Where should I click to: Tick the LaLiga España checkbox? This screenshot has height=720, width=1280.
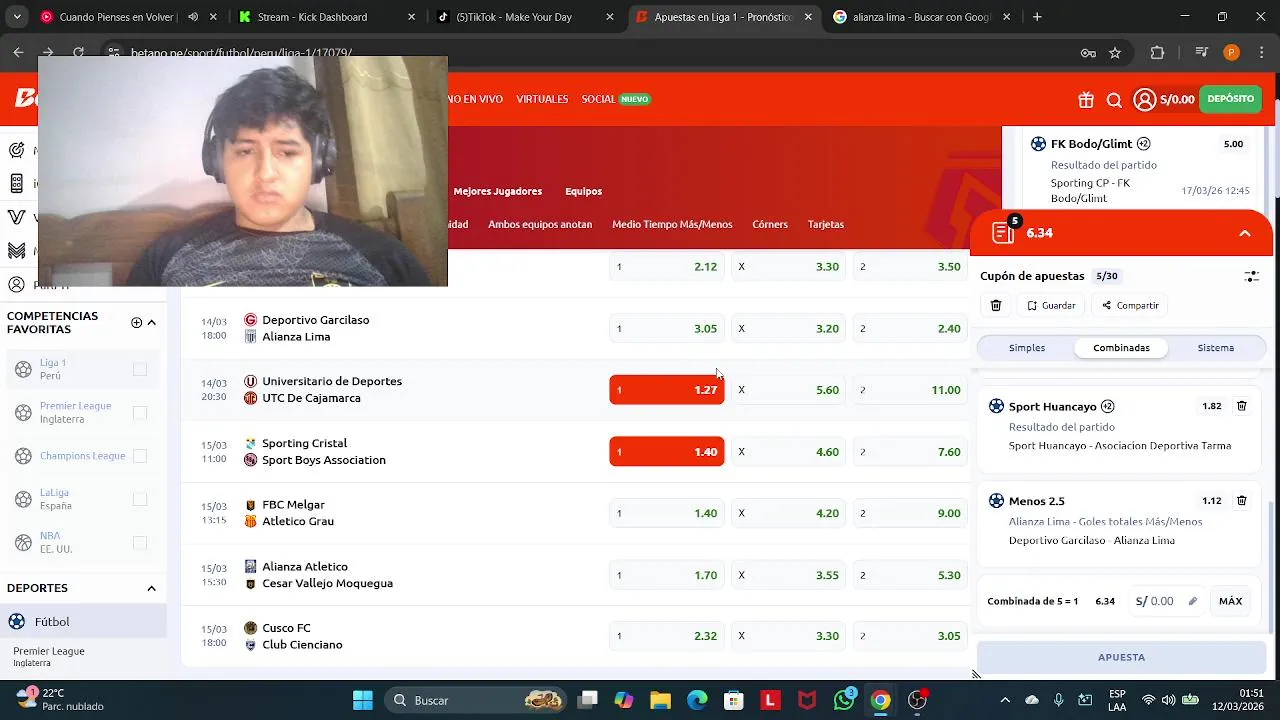(140, 499)
